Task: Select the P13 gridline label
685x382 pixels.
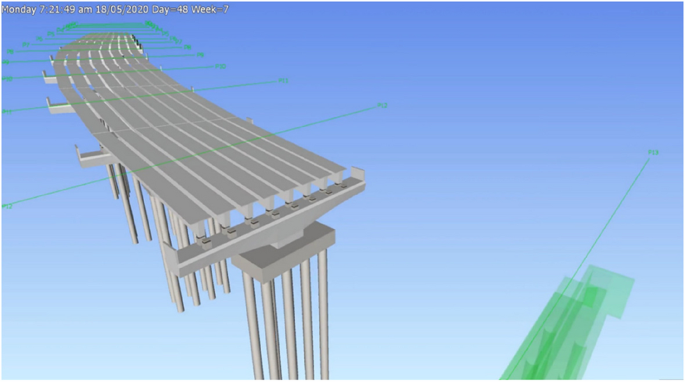Action: [653, 153]
